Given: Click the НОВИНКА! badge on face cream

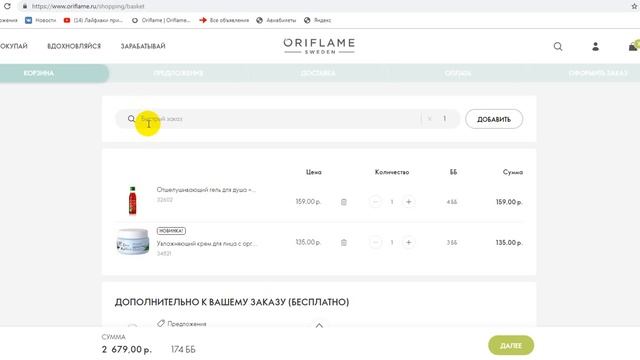Looking at the screenshot, I should point(171,231).
